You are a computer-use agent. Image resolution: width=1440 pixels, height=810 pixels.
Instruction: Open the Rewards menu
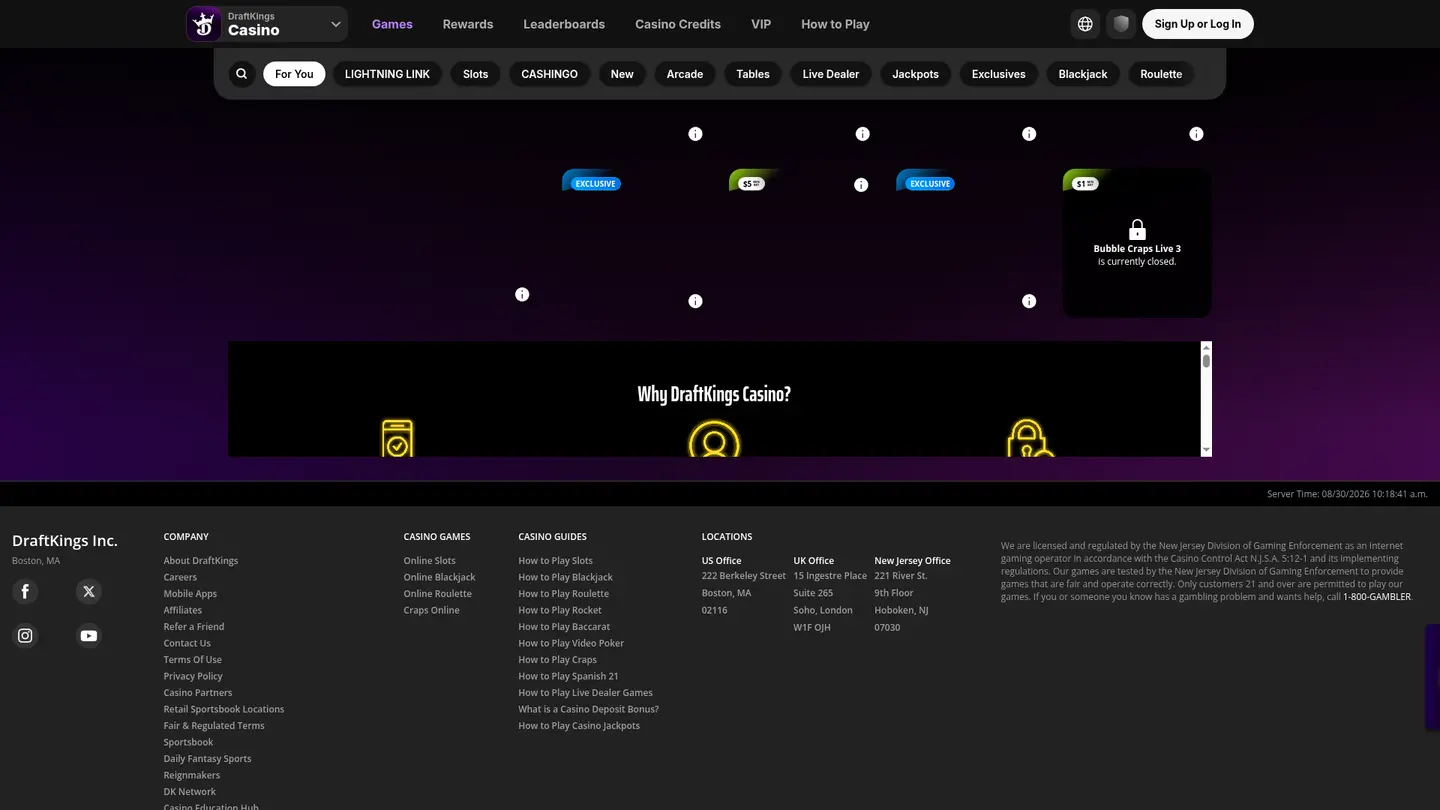pyautogui.click(x=468, y=24)
